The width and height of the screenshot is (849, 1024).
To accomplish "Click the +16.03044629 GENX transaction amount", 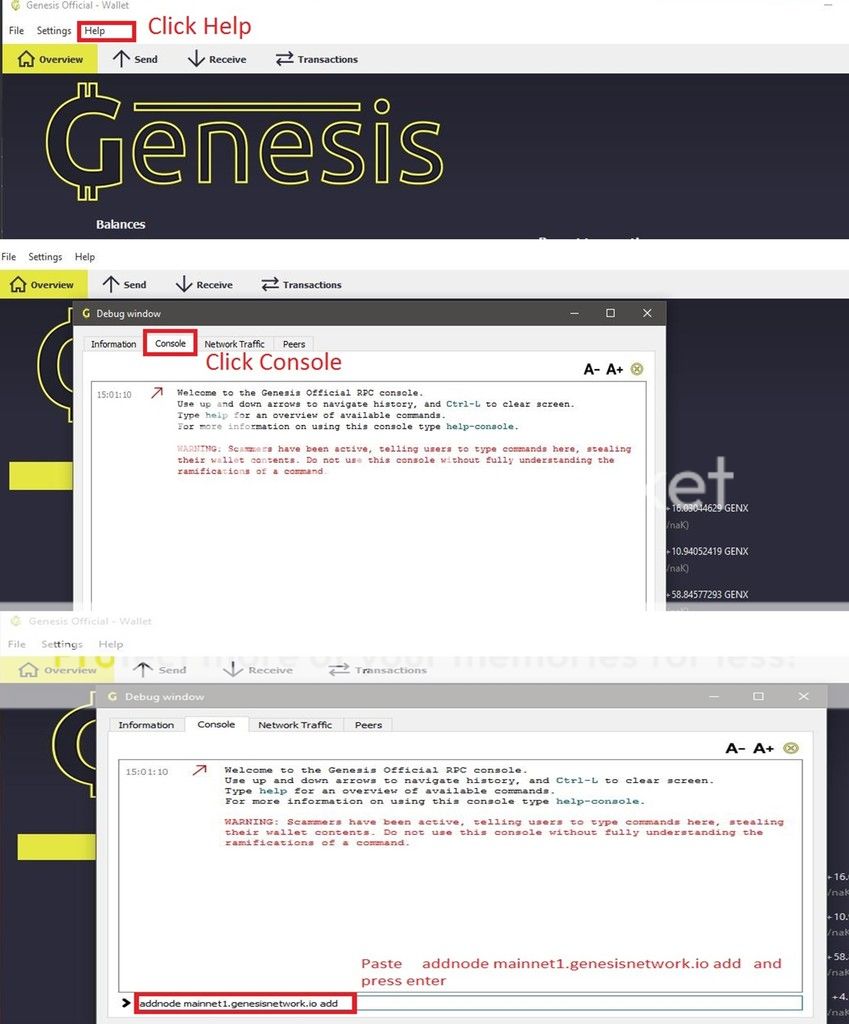I will click(x=708, y=508).
